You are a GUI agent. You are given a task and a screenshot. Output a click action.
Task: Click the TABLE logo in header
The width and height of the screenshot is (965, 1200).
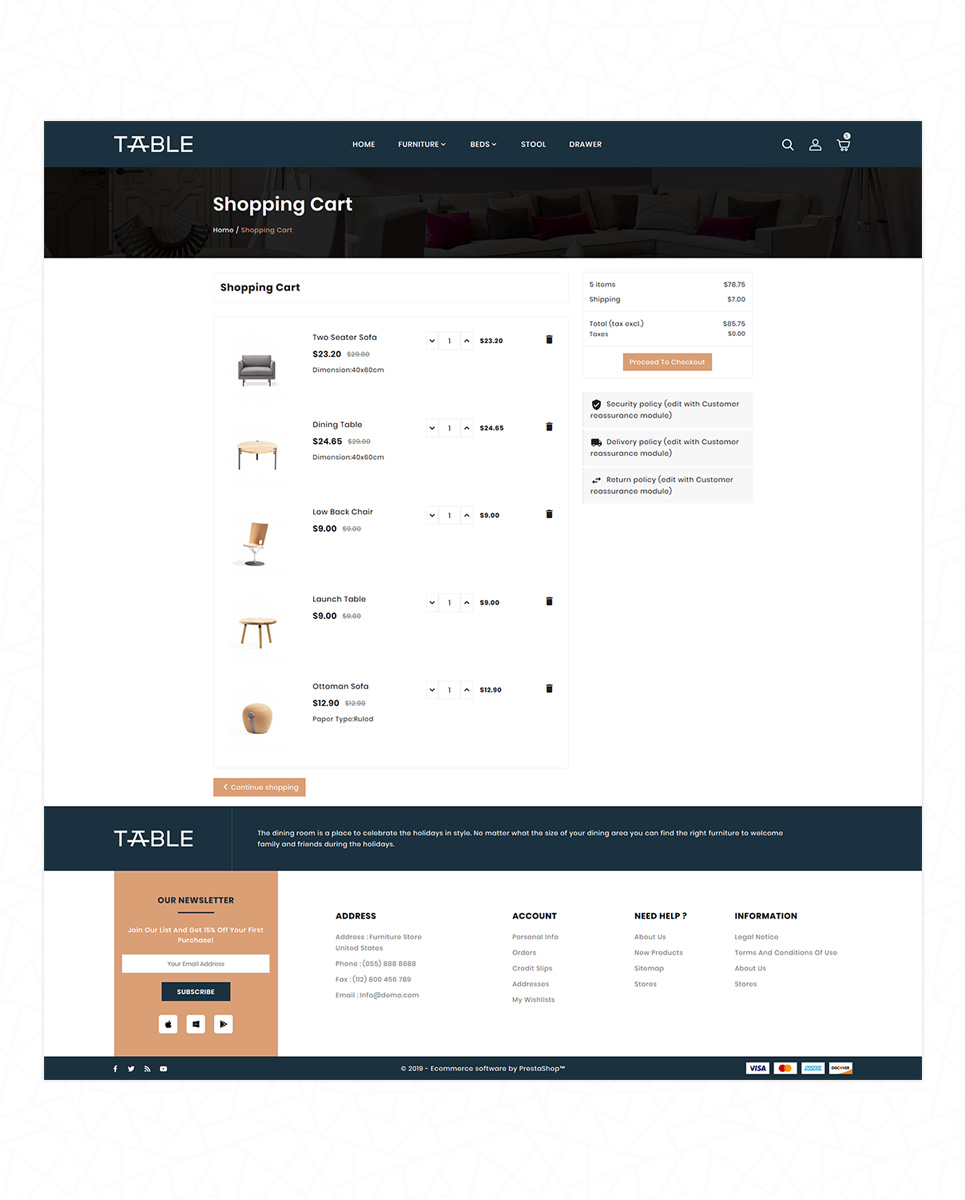(153, 144)
